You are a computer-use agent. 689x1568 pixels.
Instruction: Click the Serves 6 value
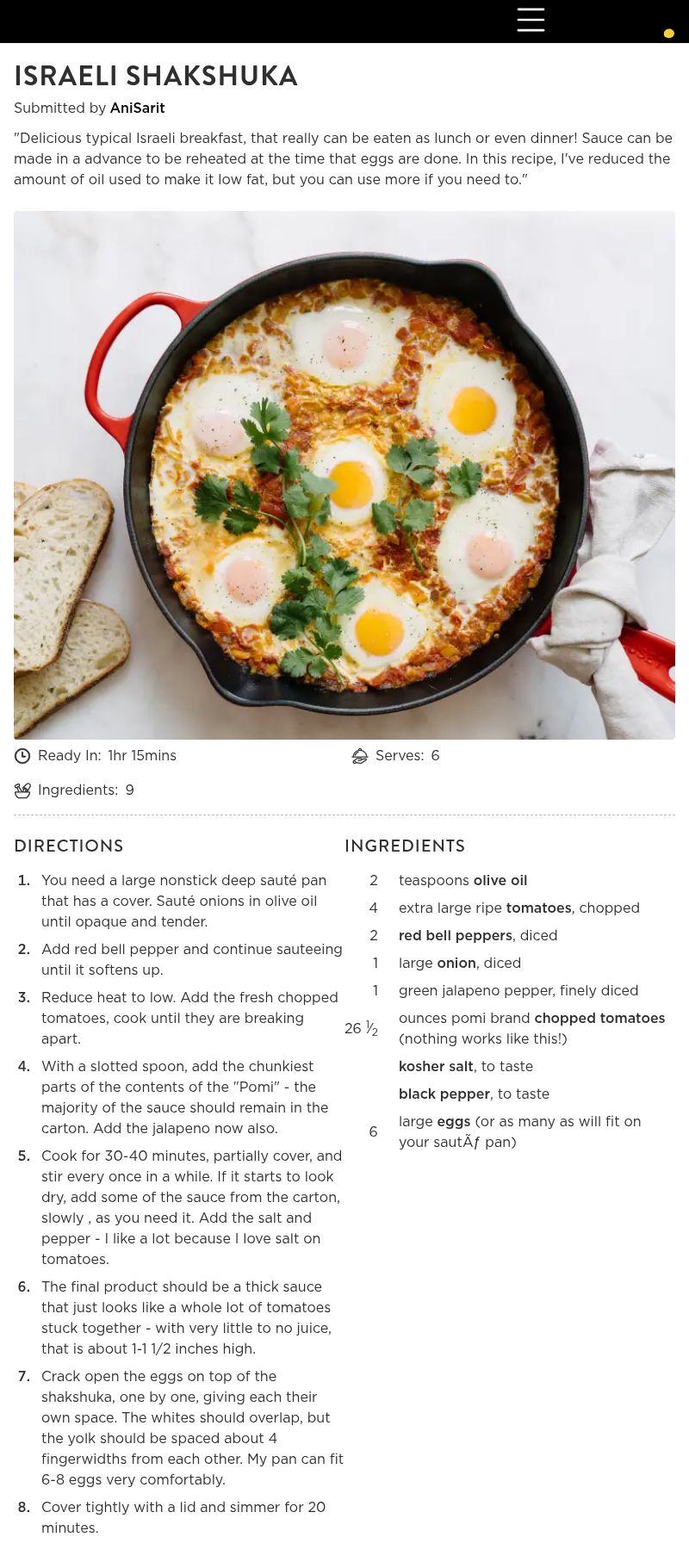(x=435, y=756)
